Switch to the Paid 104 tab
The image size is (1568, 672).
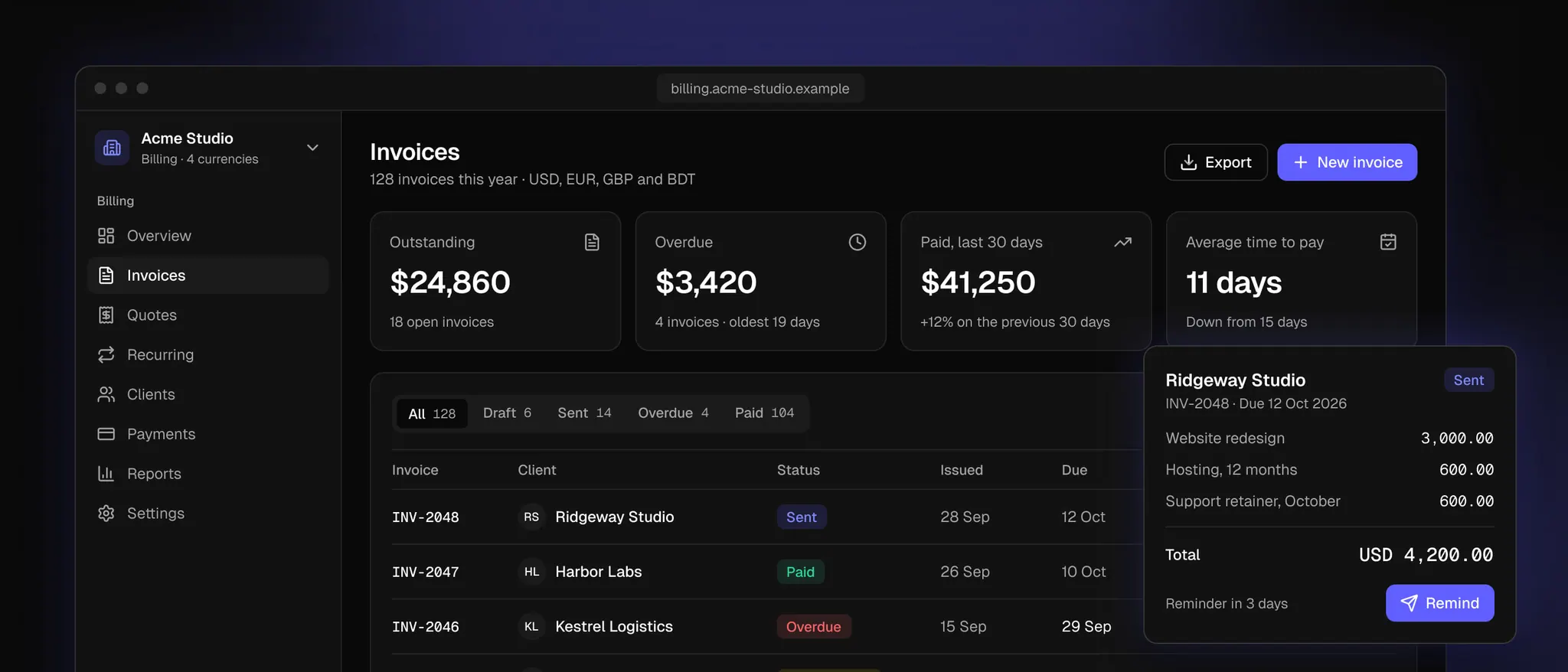(764, 413)
